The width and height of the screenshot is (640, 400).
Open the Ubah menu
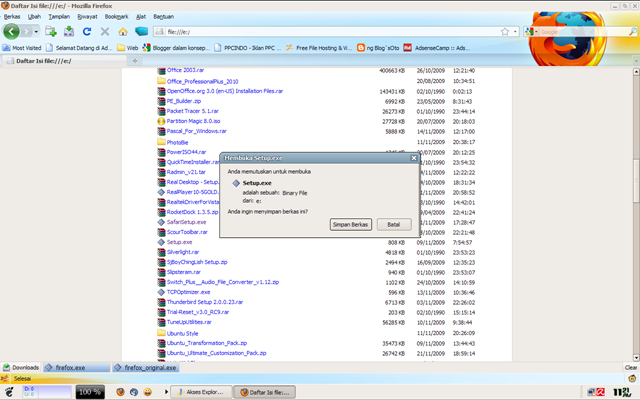(34, 17)
